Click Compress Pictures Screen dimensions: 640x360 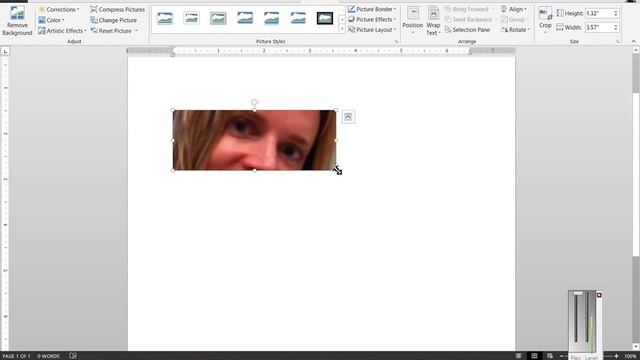point(118,9)
